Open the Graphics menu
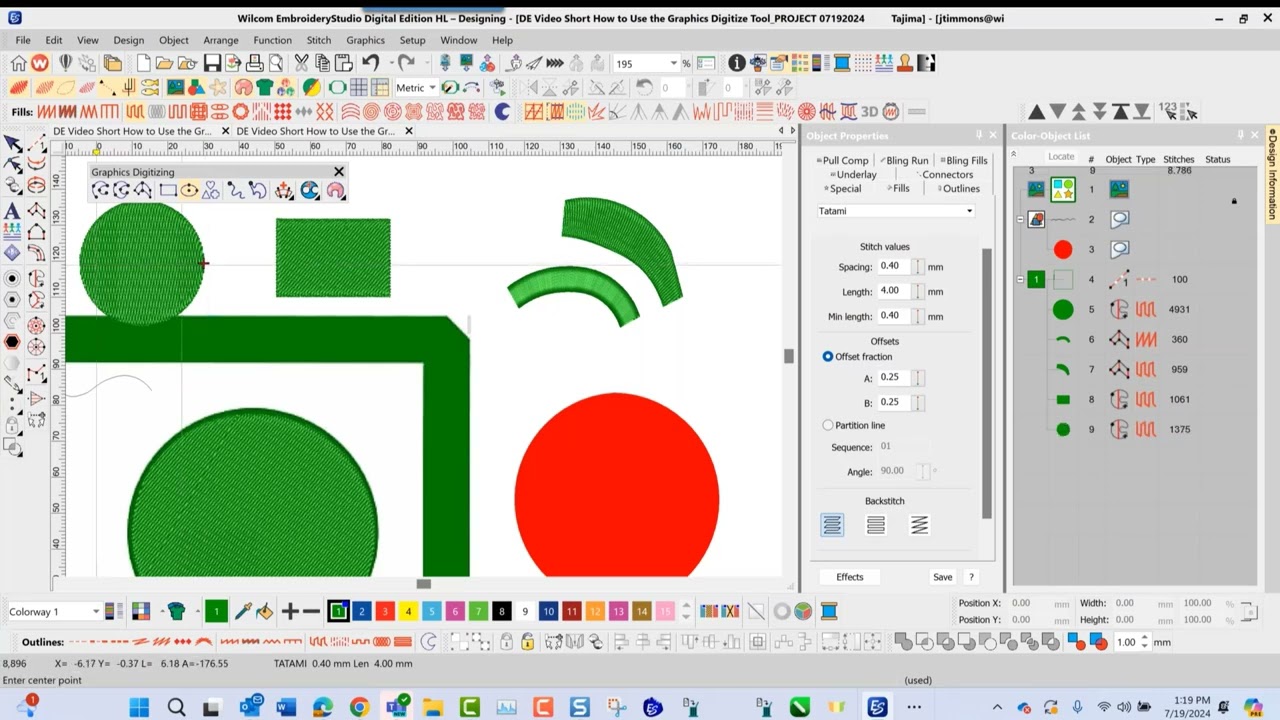 [x=365, y=40]
